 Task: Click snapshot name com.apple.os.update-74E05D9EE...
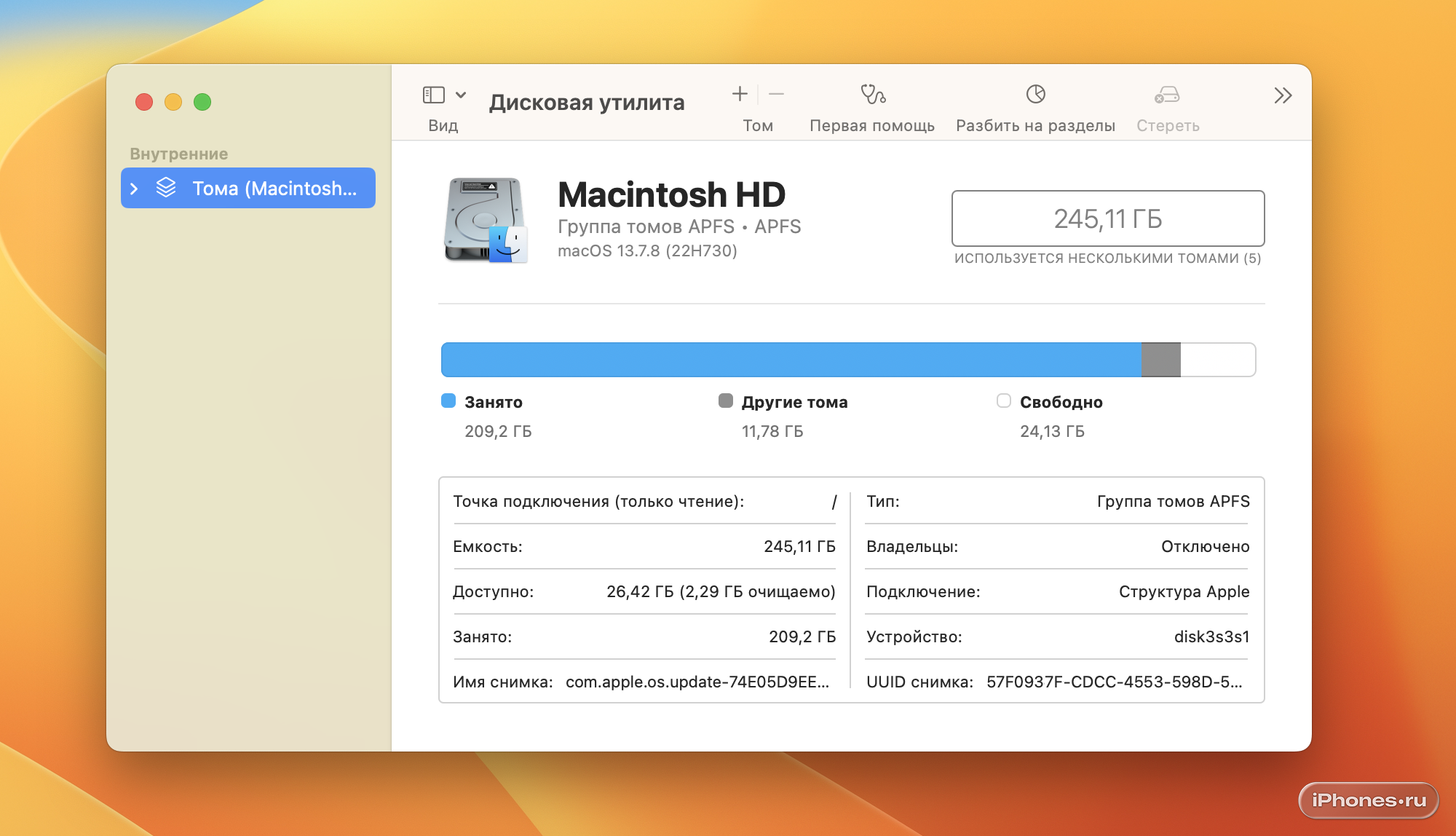(697, 682)
